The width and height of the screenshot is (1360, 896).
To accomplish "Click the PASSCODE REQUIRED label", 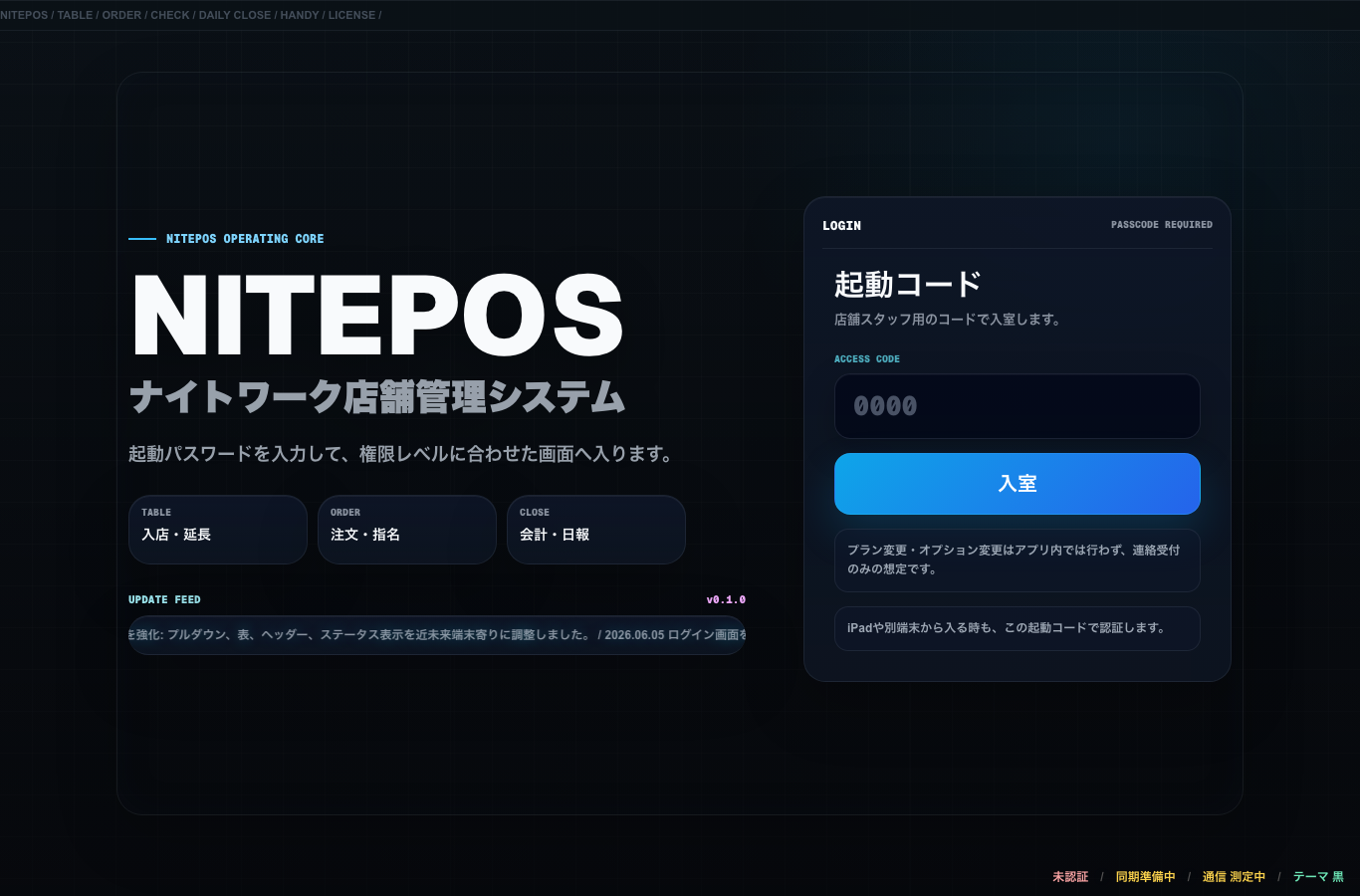I will pos(1162,225).
